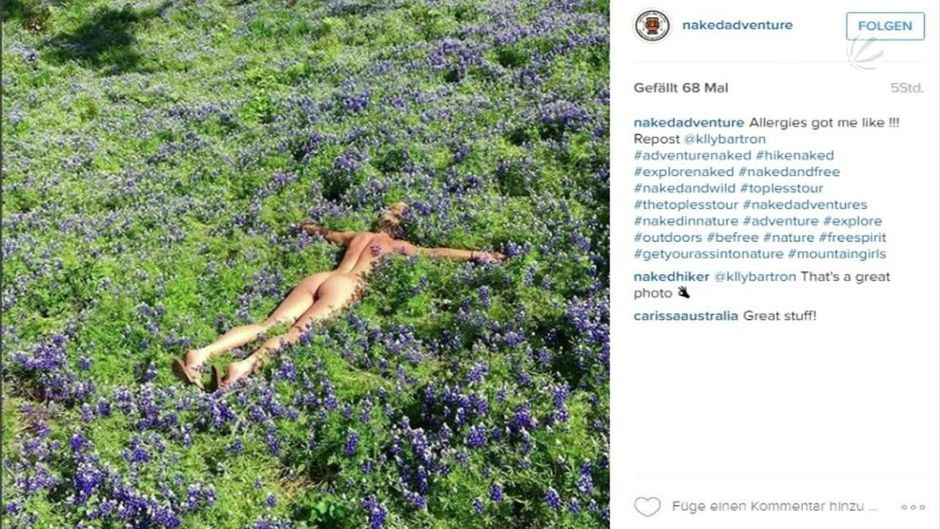The height and width of the screenshot is (529, 940).
Task: Click the flower field post photo
Action: pyautogui.click(x=305, y=264)
